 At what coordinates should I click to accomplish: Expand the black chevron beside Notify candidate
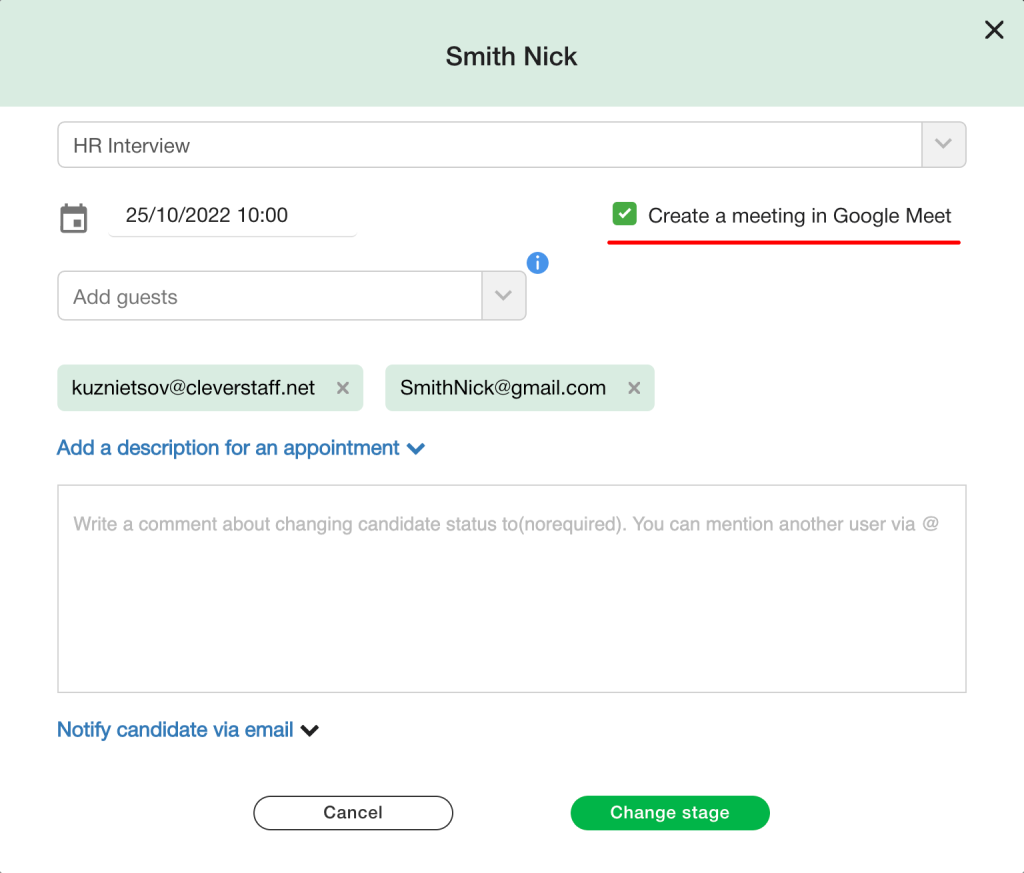pyautogui.click(x=310, y=731)
